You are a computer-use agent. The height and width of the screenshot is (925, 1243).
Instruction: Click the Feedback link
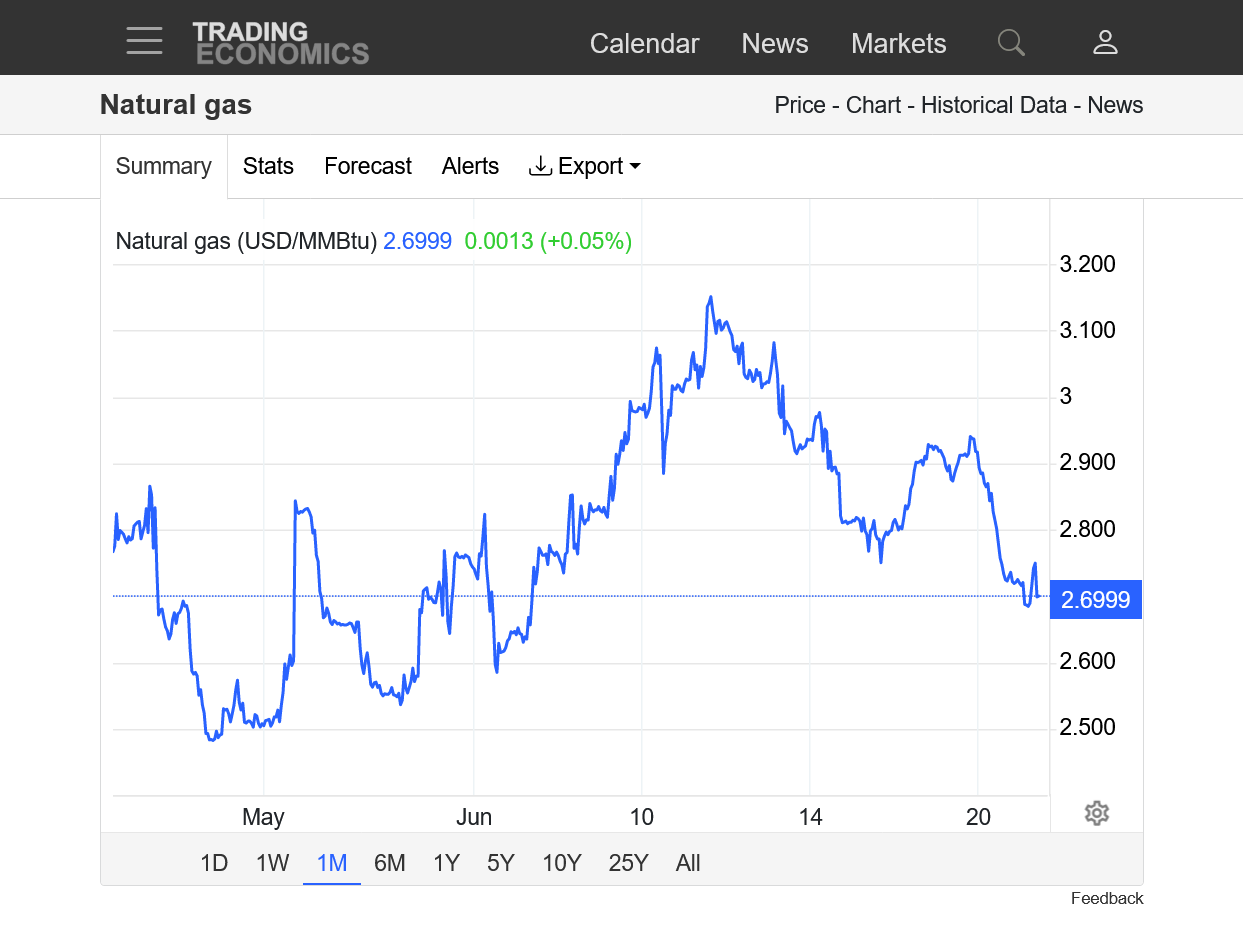tap(1107, 898)
